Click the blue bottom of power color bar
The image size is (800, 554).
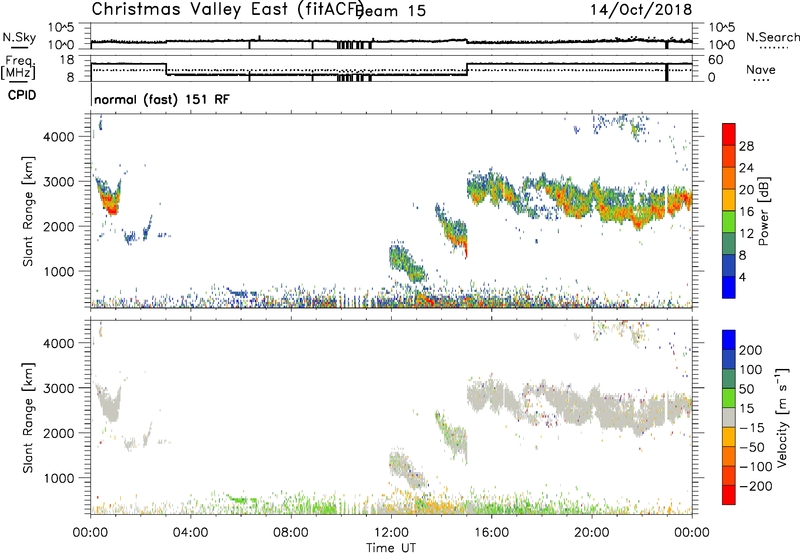(x=729, y=287)
